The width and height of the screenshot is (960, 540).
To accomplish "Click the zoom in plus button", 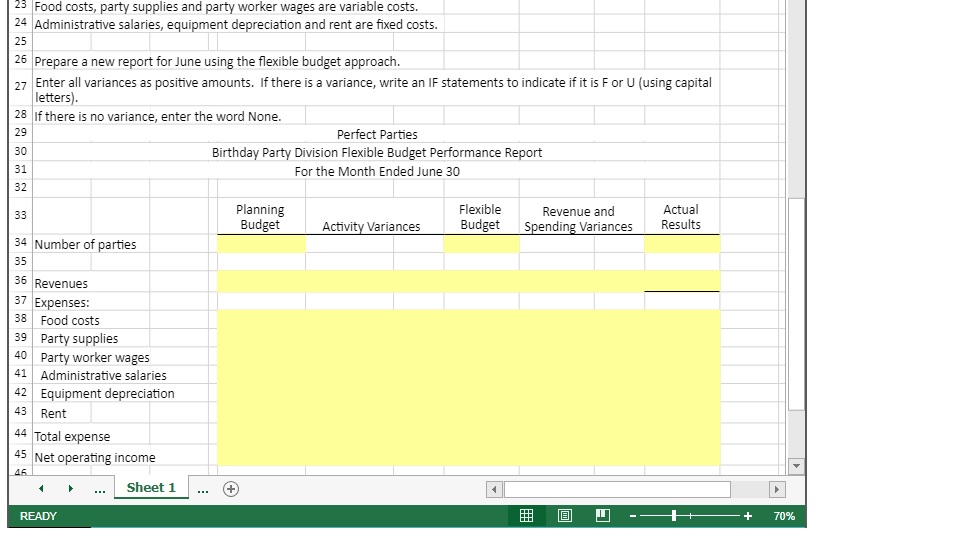I will coord(748,516).
